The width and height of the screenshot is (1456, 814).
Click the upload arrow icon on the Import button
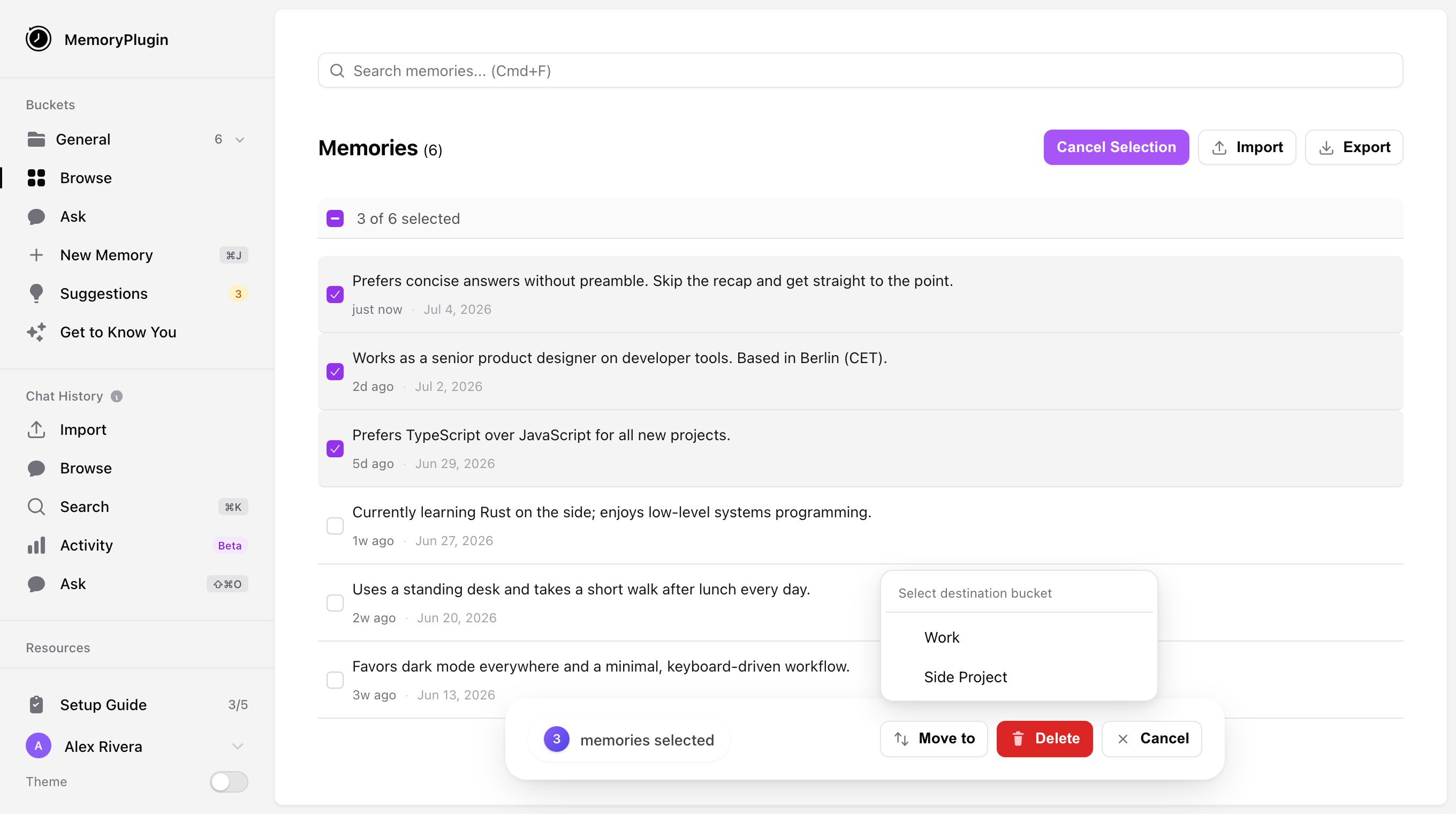pos(1220,148)
